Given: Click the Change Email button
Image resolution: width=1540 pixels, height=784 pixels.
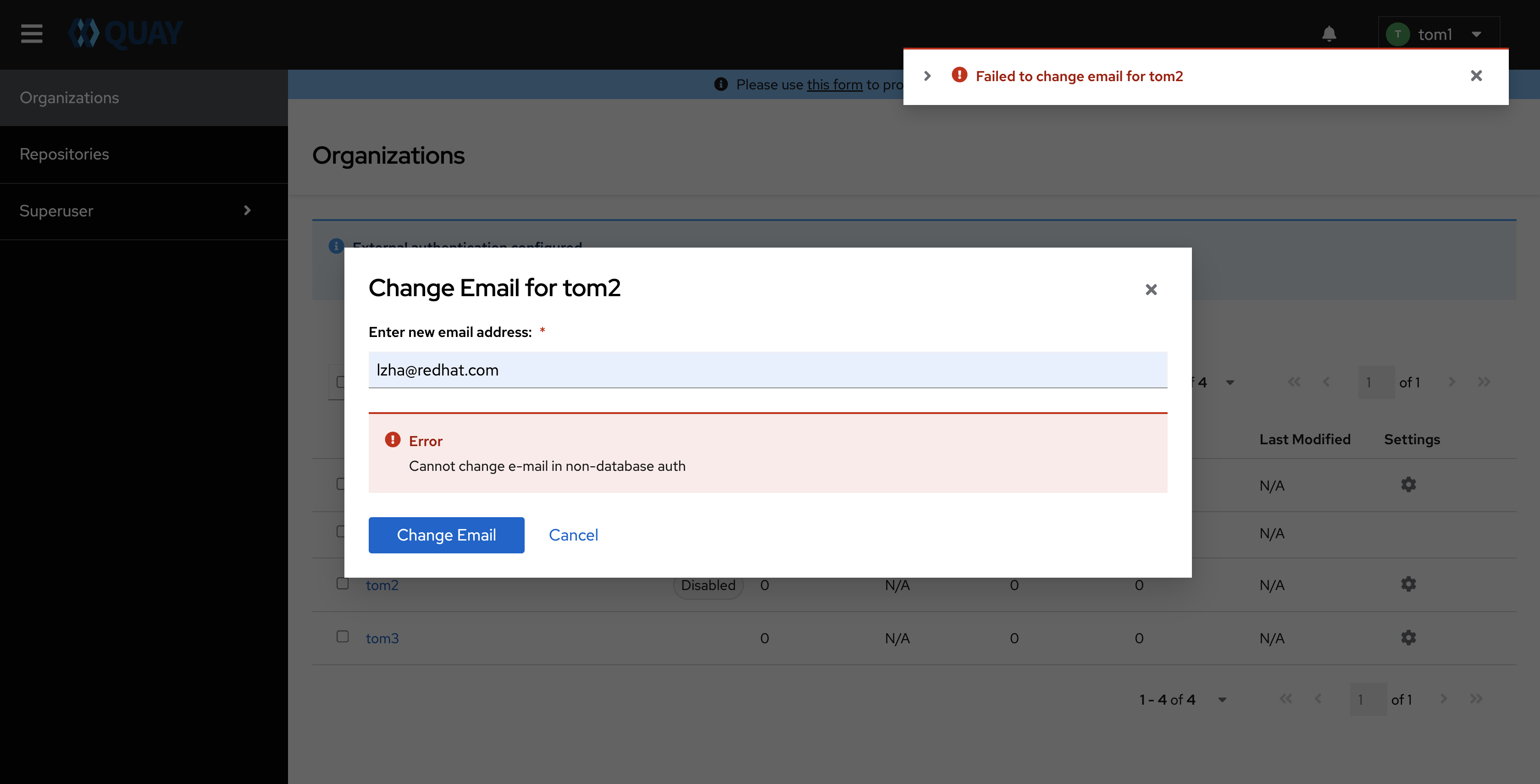Looking at the screenshot, I should tap(446, 535).
